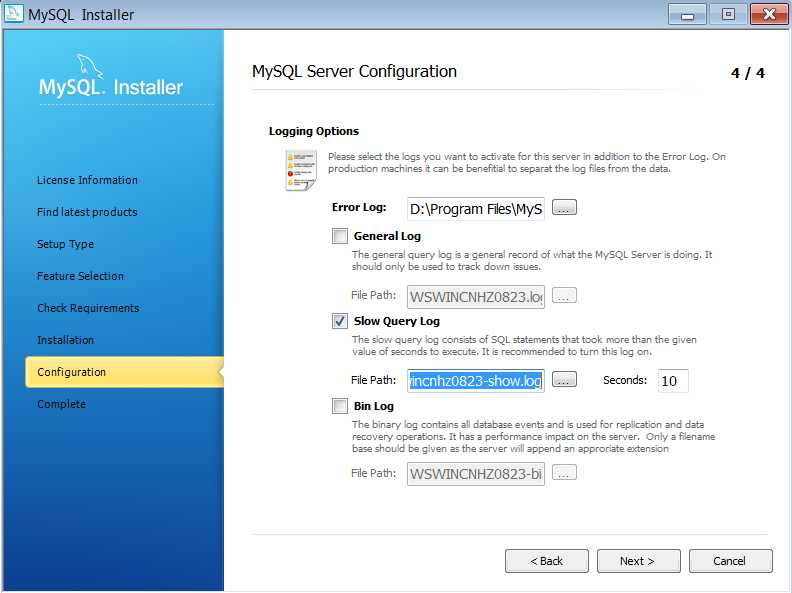Click the Logging Options label
The height and width of the screenshot is (593, 792).
pyautogui.click(x=314, y=131)
